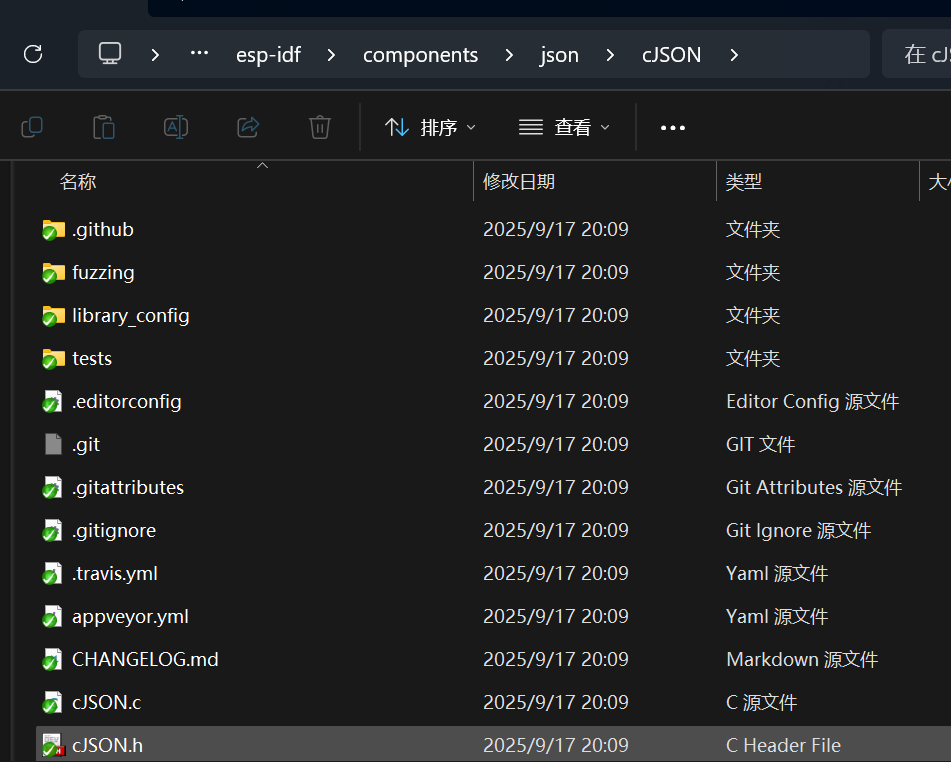Expand chevron after components breadcrumb
This screenshot has width=951, height=762.
pos(509,55)
